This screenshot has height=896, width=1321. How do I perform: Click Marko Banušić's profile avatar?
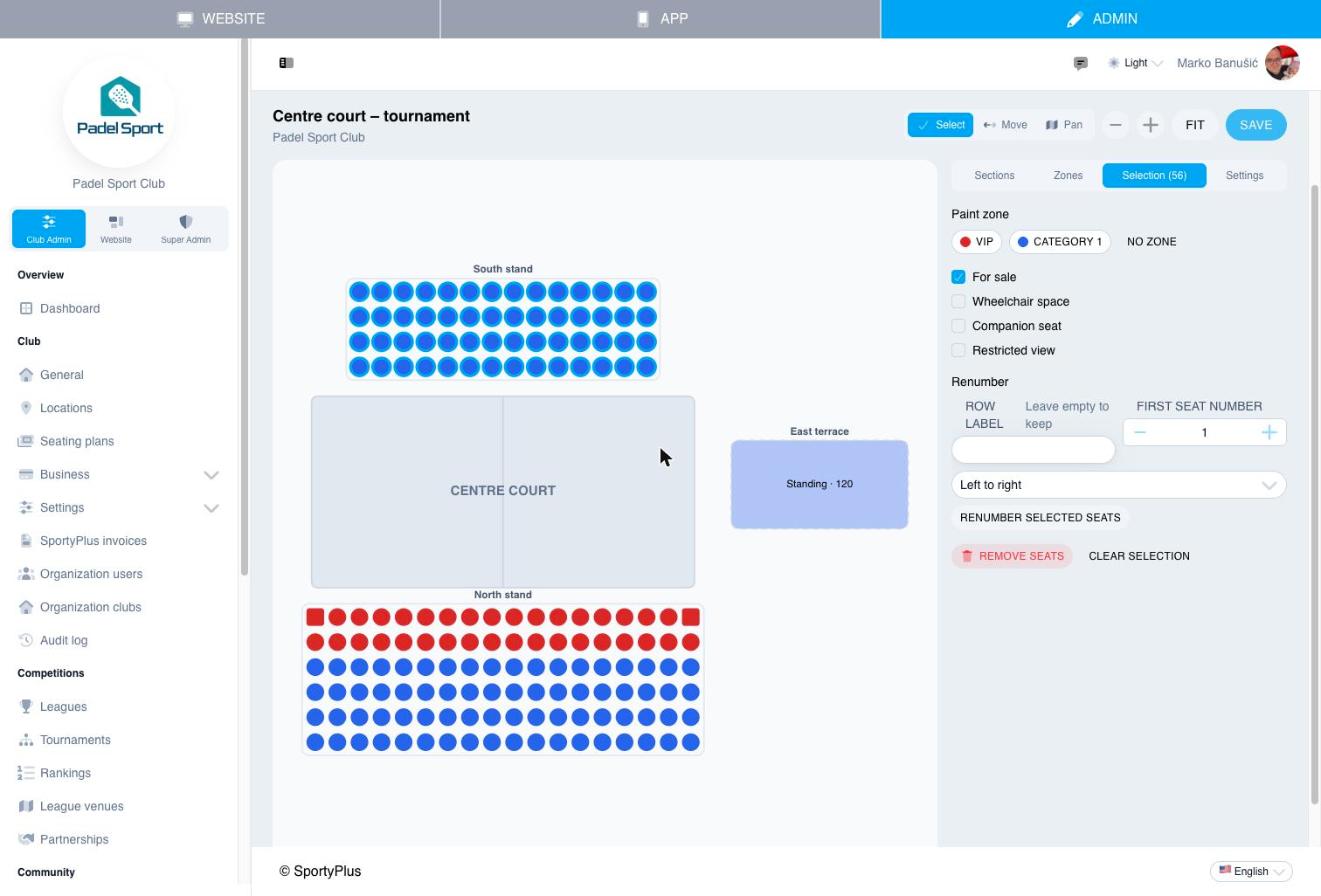1282,63
